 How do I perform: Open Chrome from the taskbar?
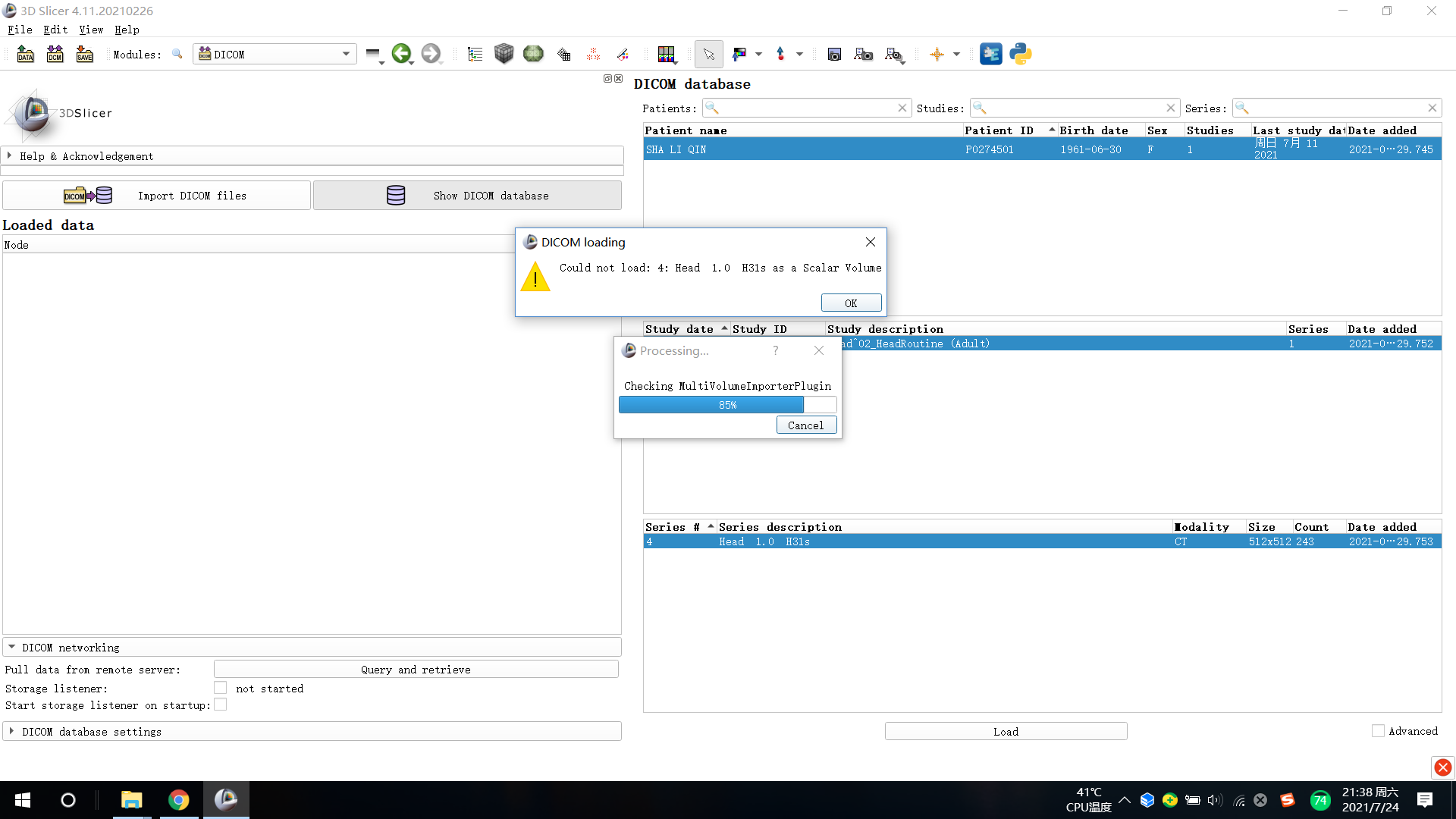[x=178, y=800]
